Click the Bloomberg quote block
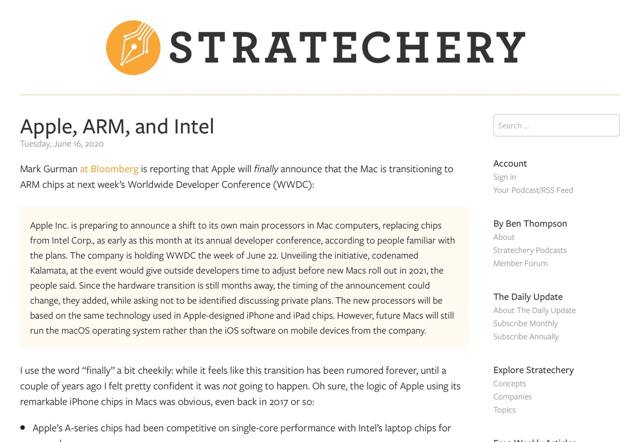Screen dimensions: 640x442 coord(244,278)
